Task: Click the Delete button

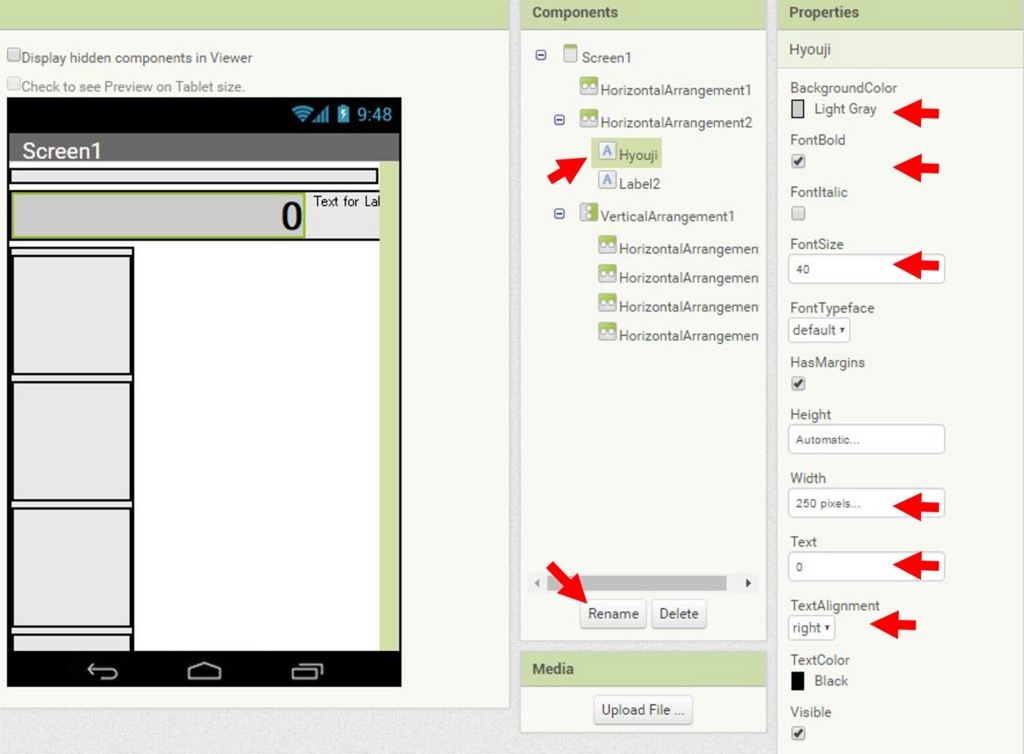Action: pyautogui.click(x=679, y=614)
